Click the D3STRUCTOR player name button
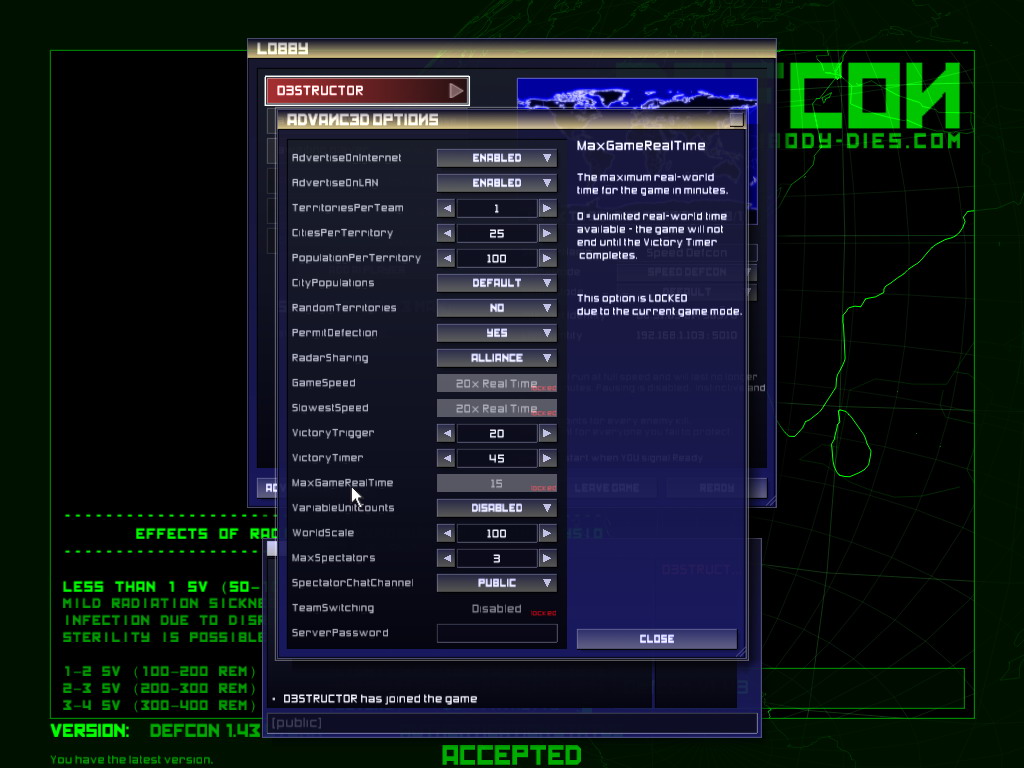1024x768 pixels. (x=367, y=91)
